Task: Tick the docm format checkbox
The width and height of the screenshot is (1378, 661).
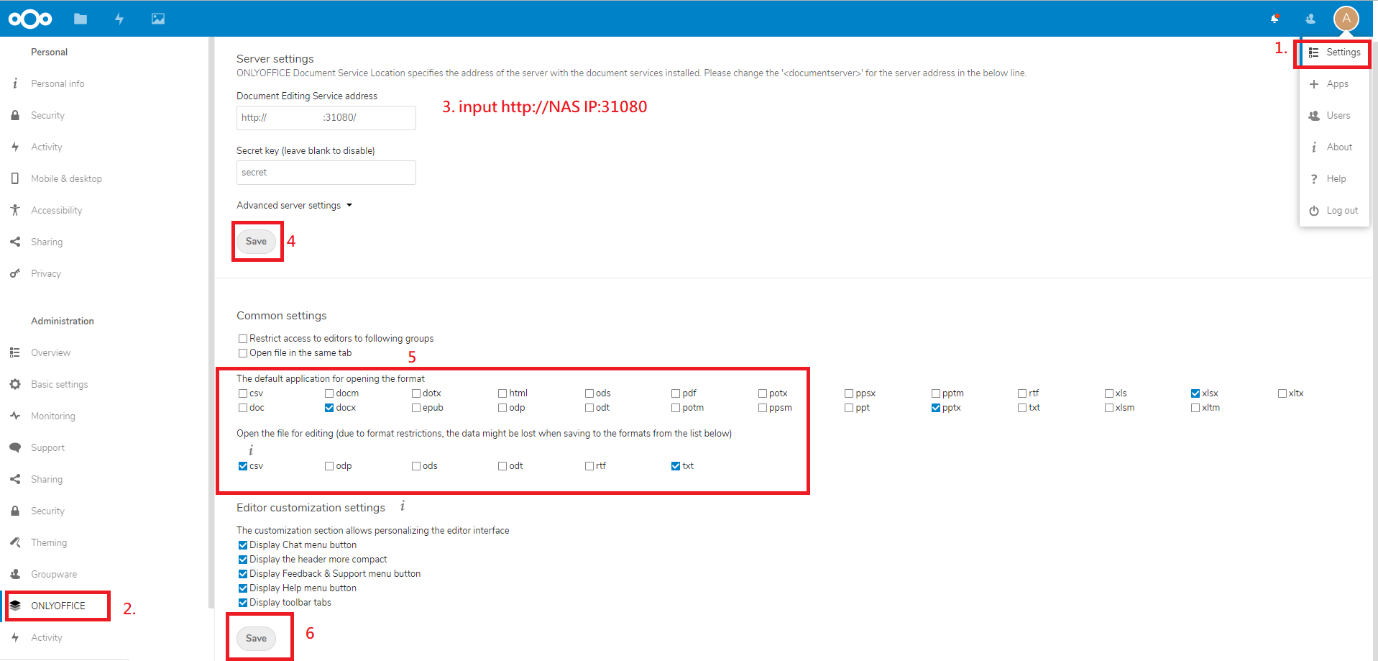Action: pos(330,394)
